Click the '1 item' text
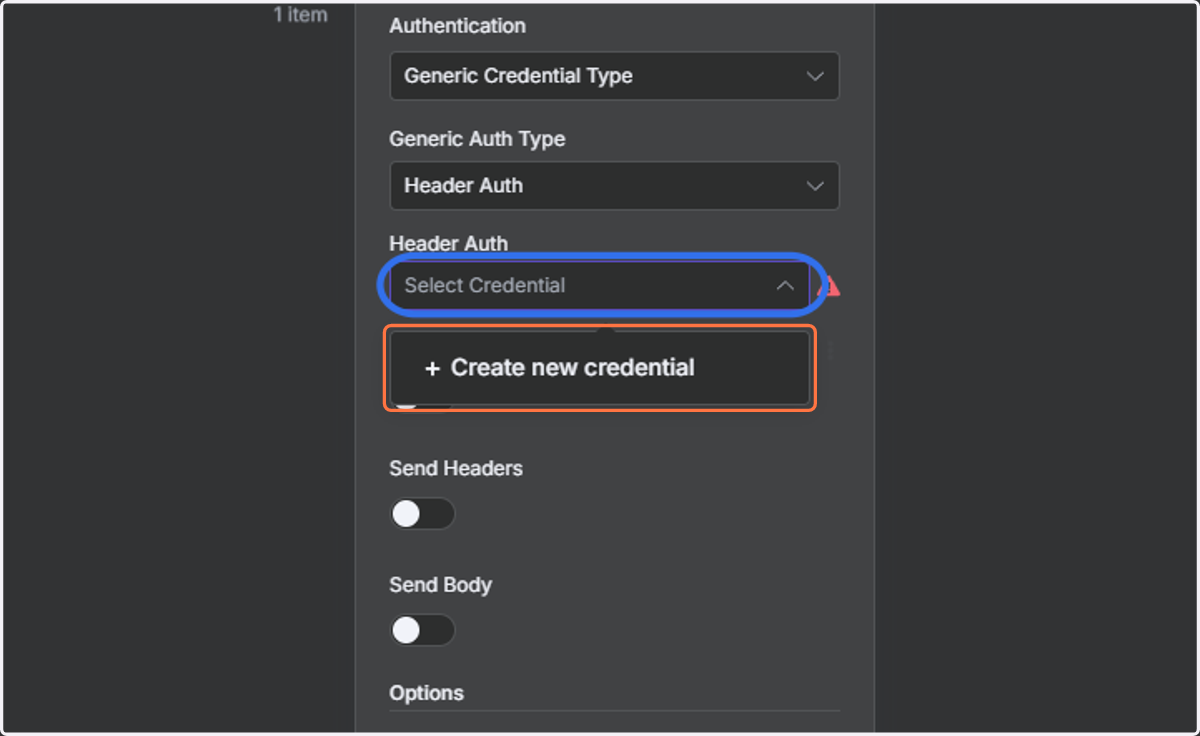 pos(300,15)
